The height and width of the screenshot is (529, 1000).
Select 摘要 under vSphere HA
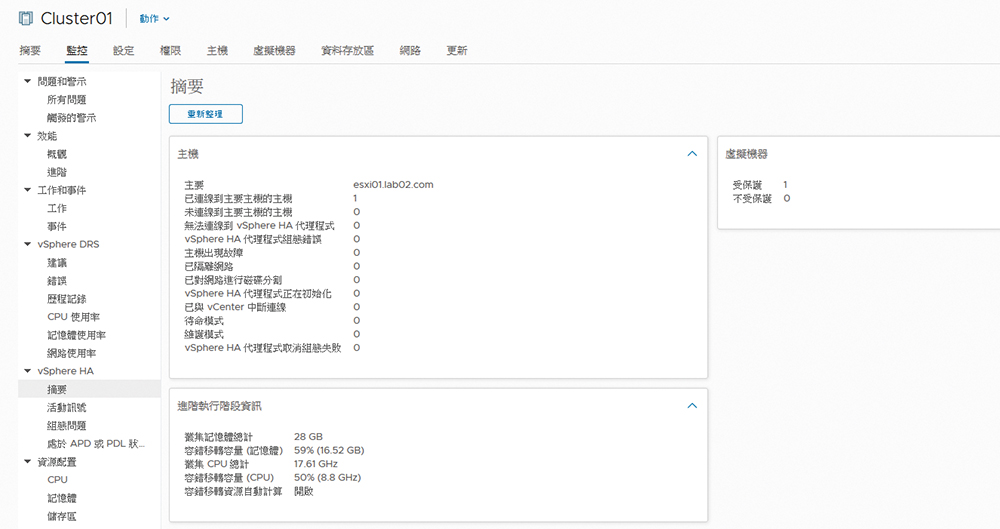89,389
